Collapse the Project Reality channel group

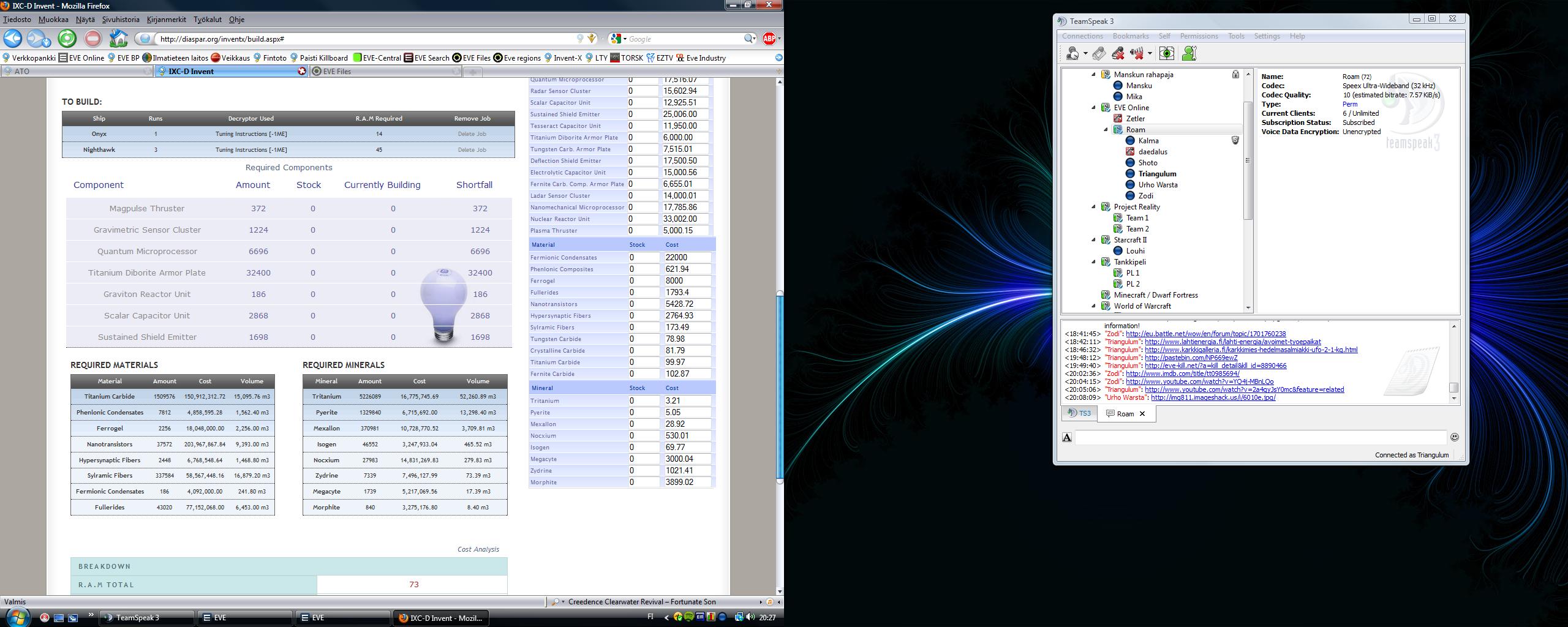[1094, 207]
